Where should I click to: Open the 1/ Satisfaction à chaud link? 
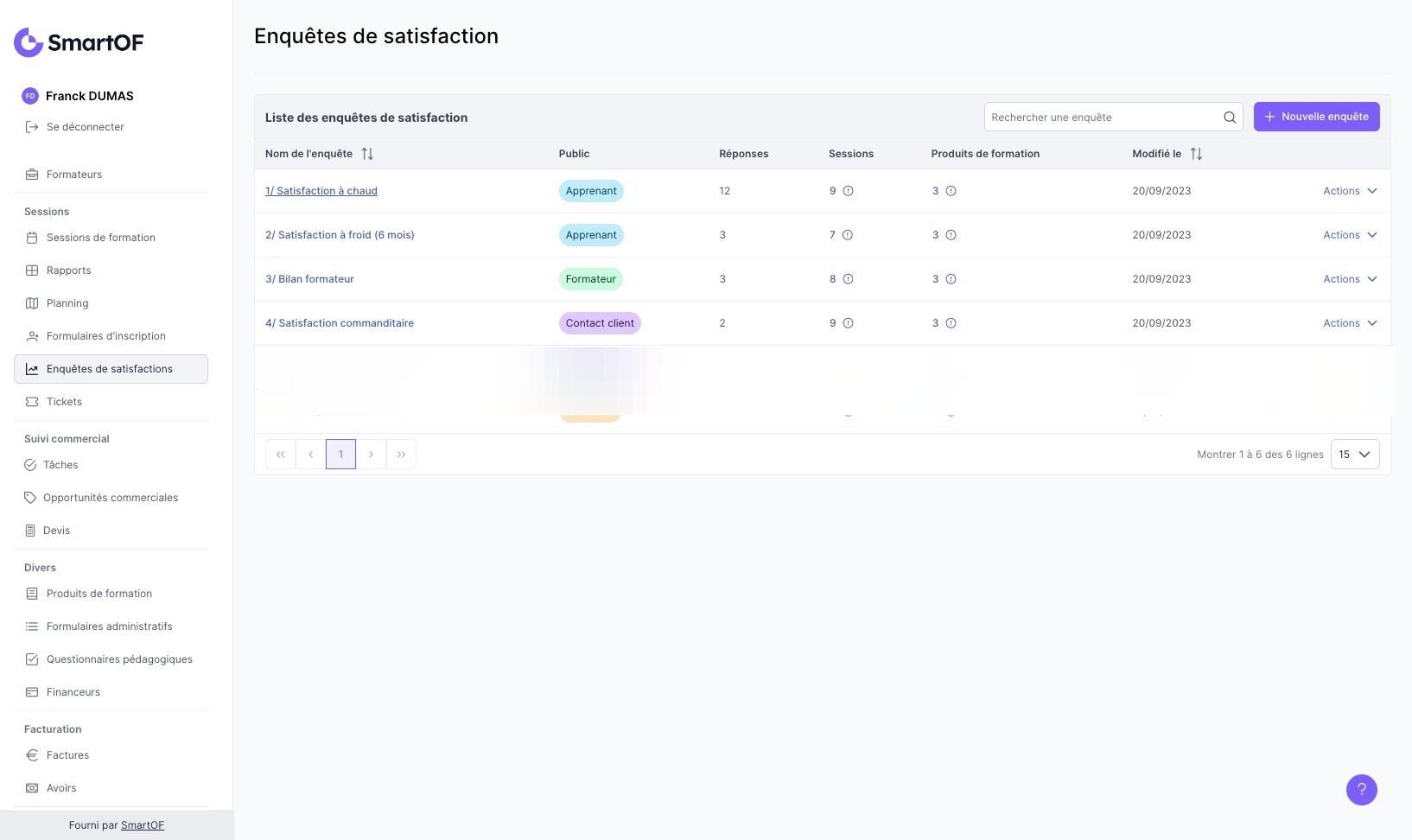click(321, 191)
